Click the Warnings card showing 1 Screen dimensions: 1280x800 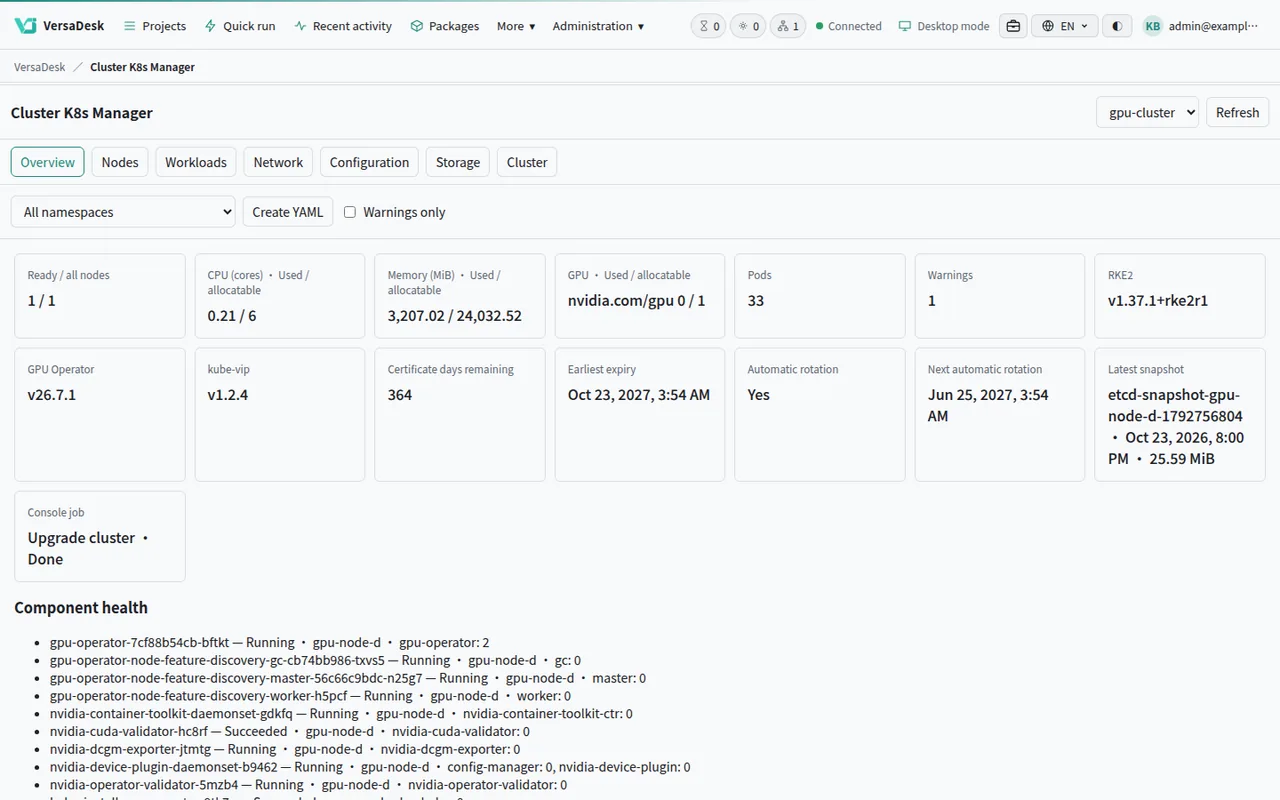click(1000, 296)
